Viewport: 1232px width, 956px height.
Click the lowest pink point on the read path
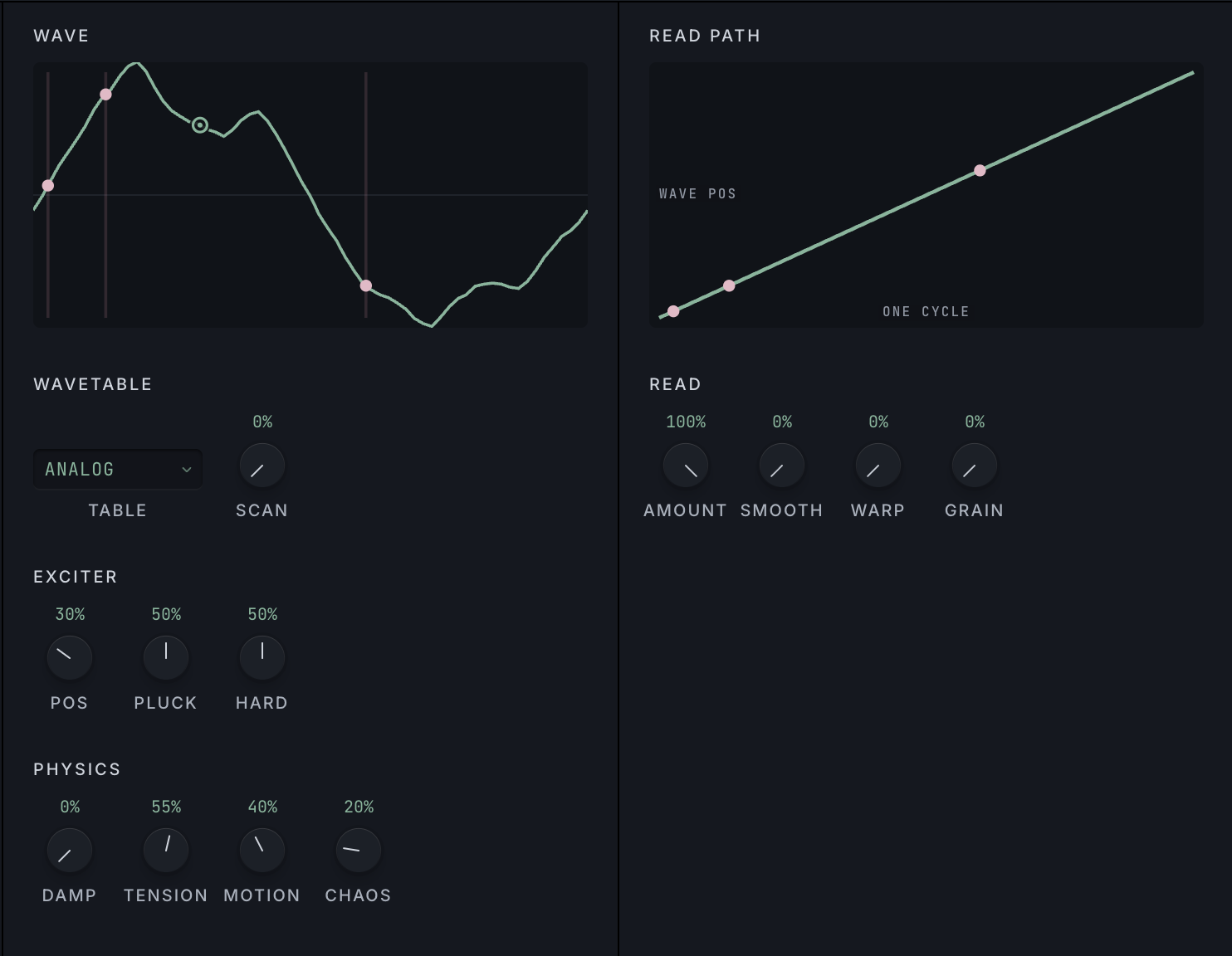(673, 311)
